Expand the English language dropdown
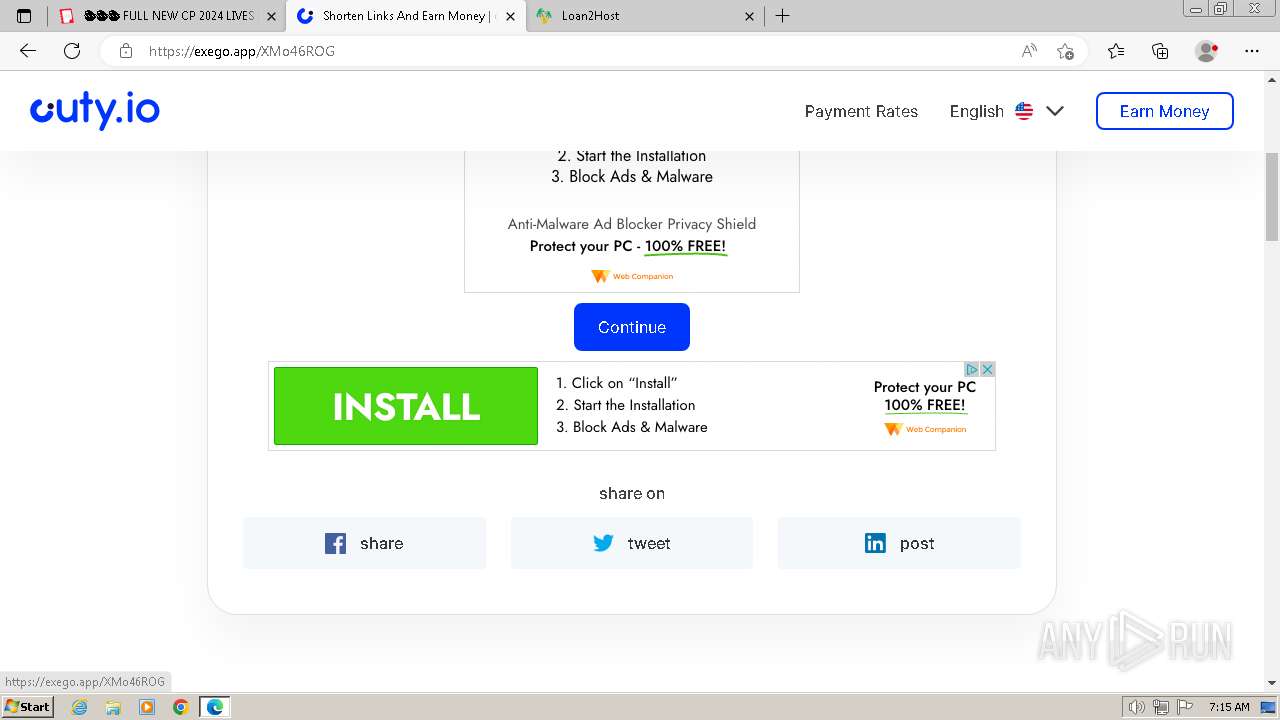 pyautogui.click(x=1006, y=111)
